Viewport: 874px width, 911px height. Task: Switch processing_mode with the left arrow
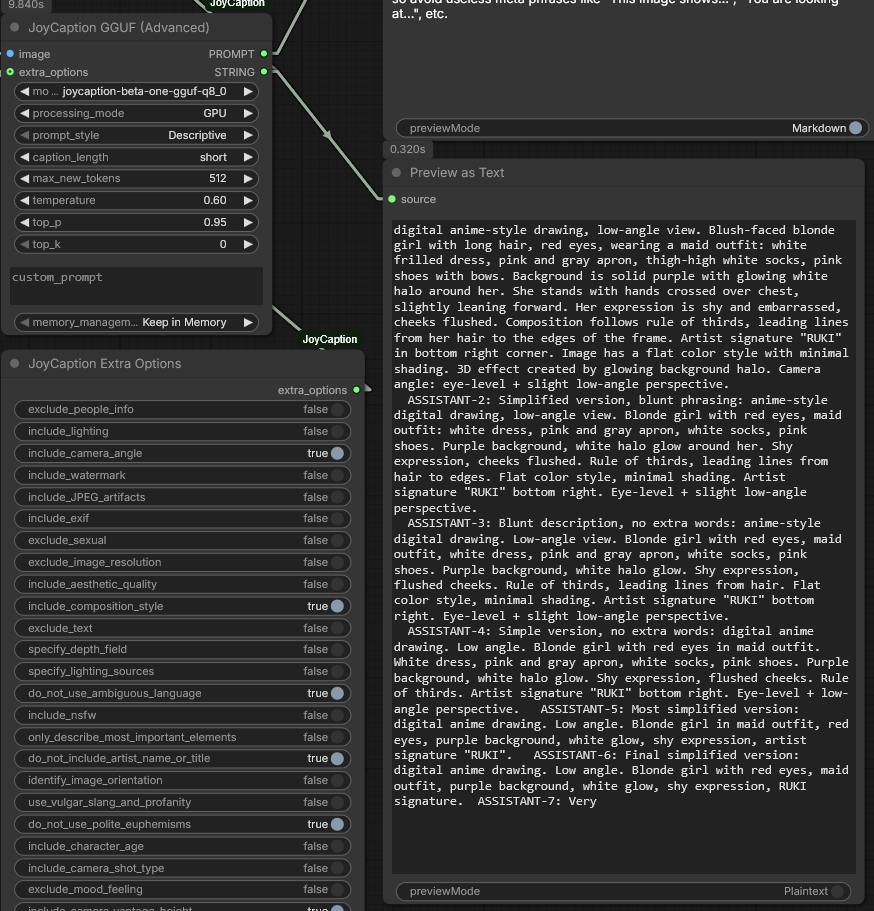[24, 113]
